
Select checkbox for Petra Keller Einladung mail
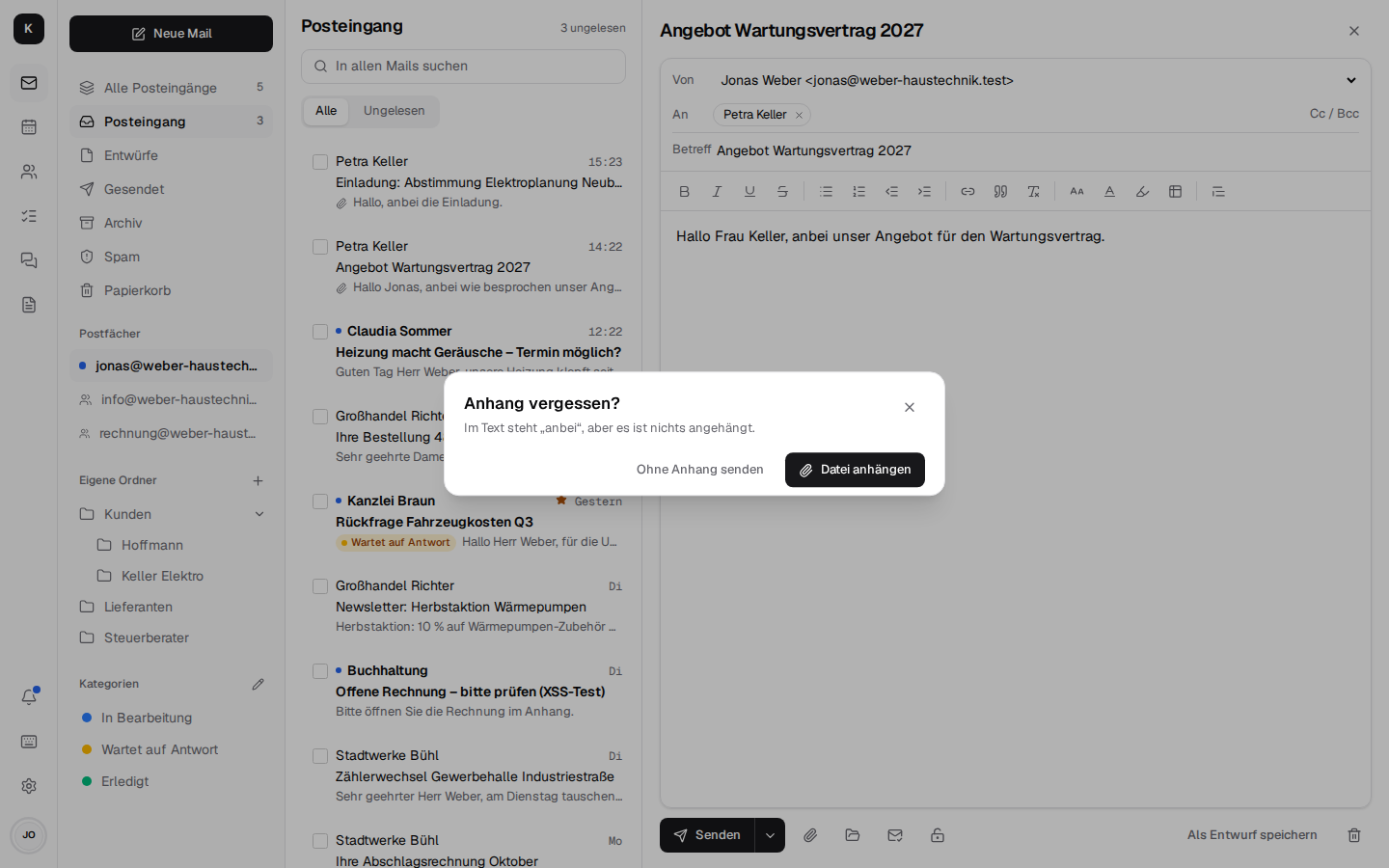coord(320,162)
